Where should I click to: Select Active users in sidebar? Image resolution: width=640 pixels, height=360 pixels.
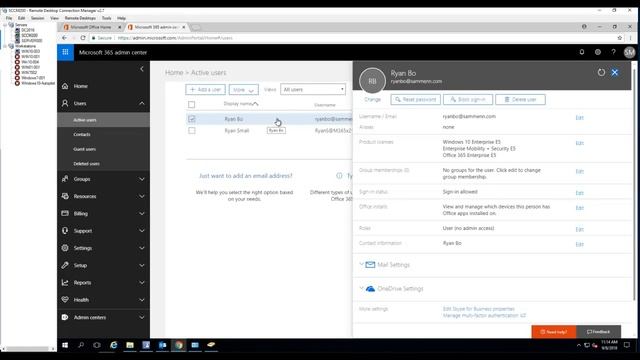pyautogui.click(x=103, y=120)
